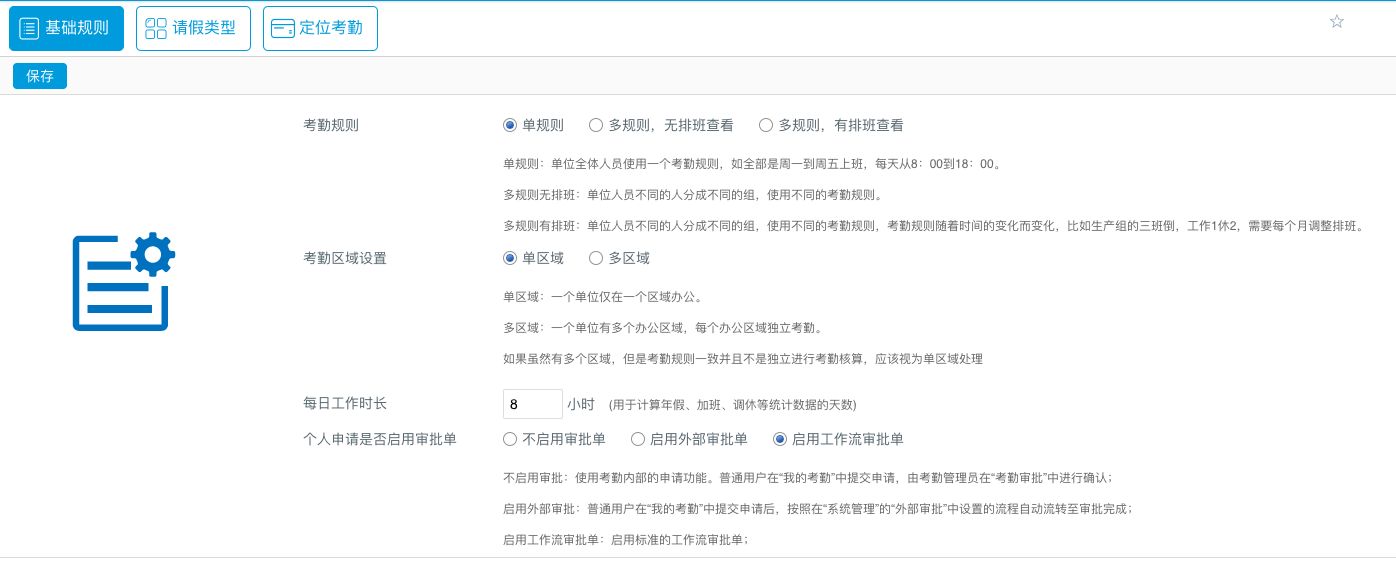Viewport: 1396px width, 563px height.
Task: Switch attendance area to 多区域
Action: tap(596, 258)
